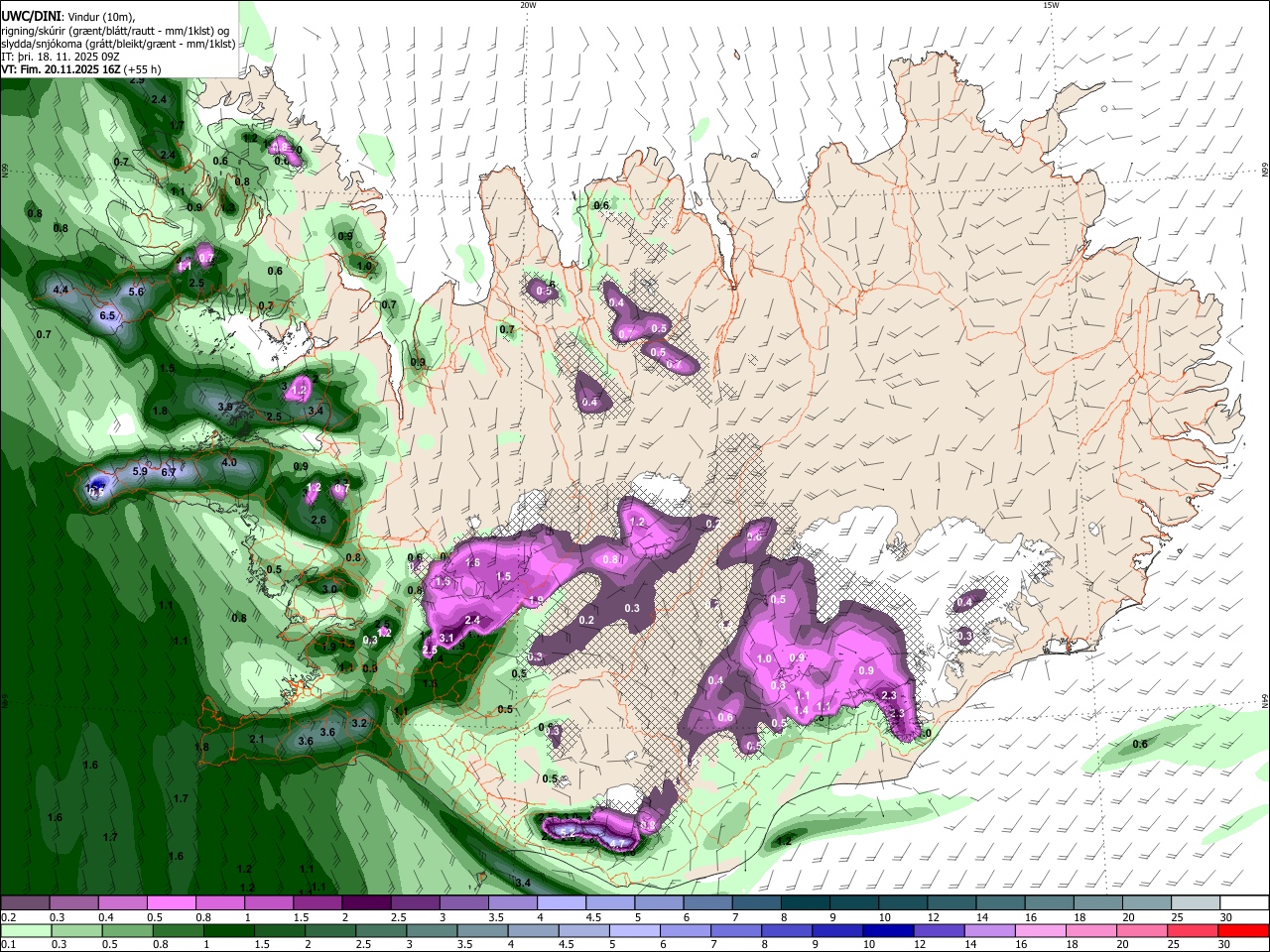Image resolution: width=1270 pixels, height=952 pixels.
Task: Select the 0.4 label on the snow scale
Action: [105, 917]
